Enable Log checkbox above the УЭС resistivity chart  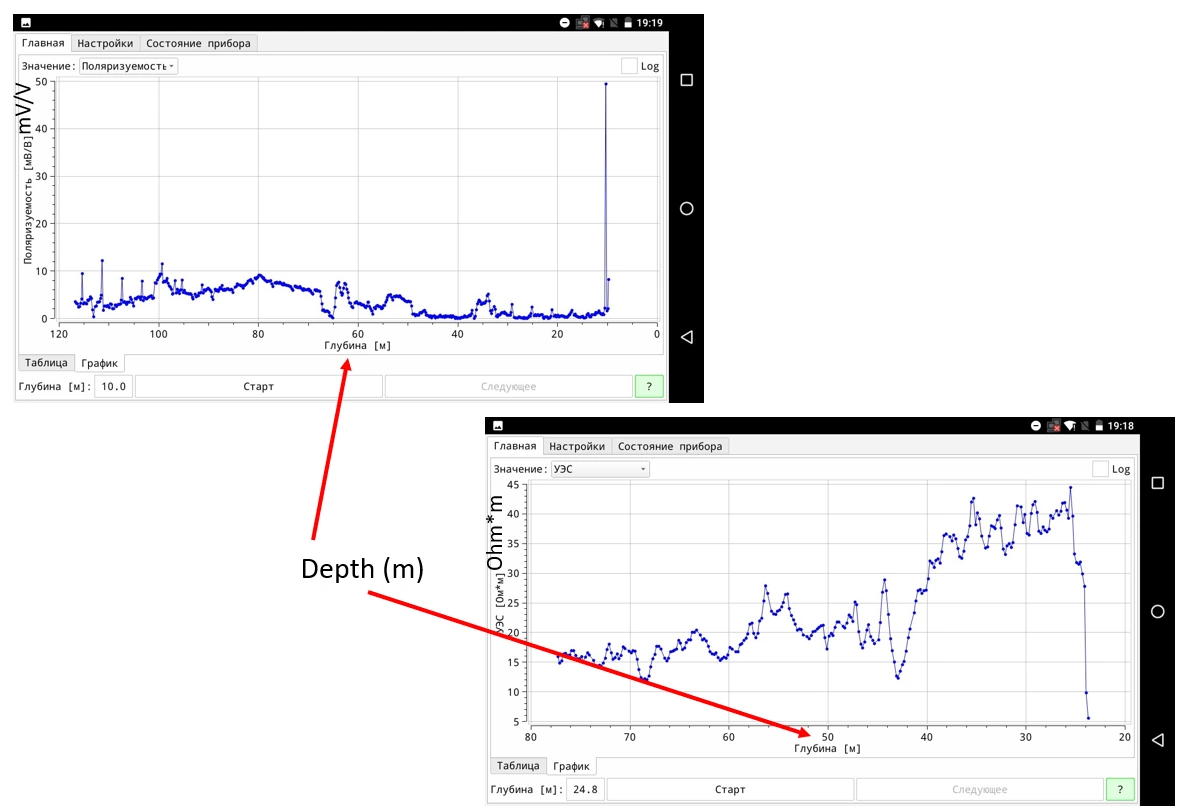coord(1101,469)
